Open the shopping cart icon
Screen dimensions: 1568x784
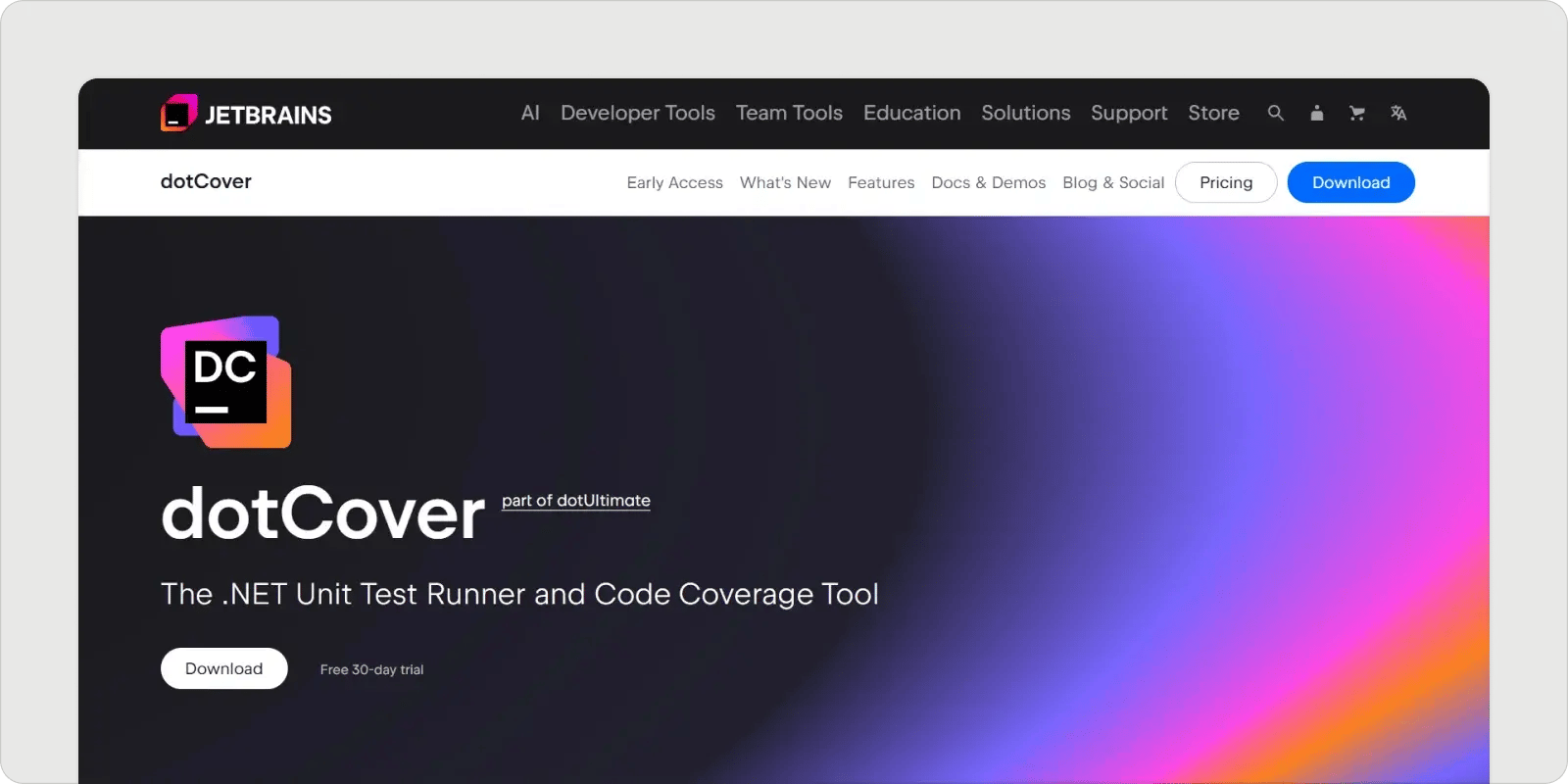click(x=1357, y=114)
